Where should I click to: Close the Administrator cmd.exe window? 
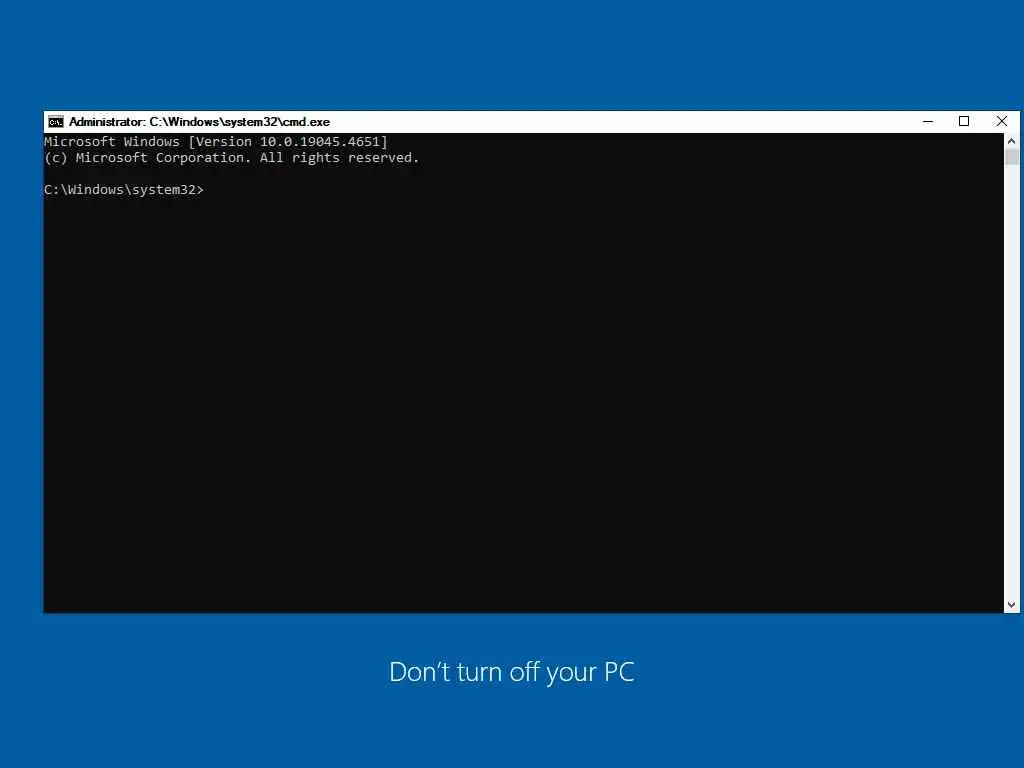click(x=1002, y=121)
